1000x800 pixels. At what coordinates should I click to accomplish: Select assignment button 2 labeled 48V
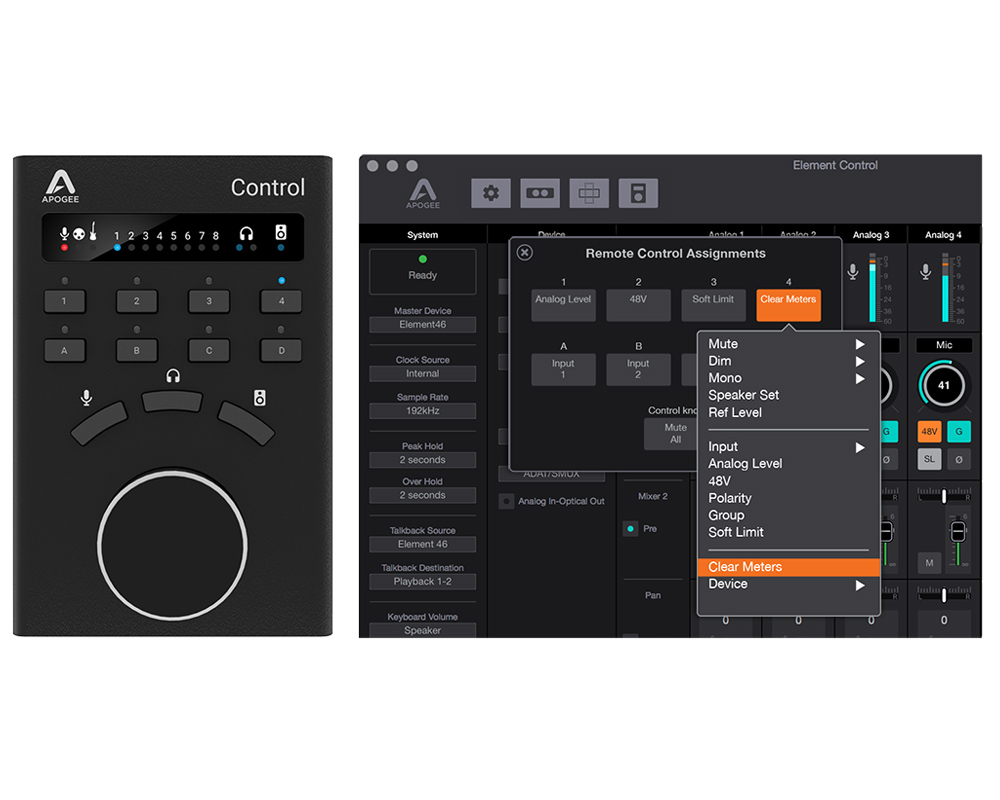click(x=638, y=305)
